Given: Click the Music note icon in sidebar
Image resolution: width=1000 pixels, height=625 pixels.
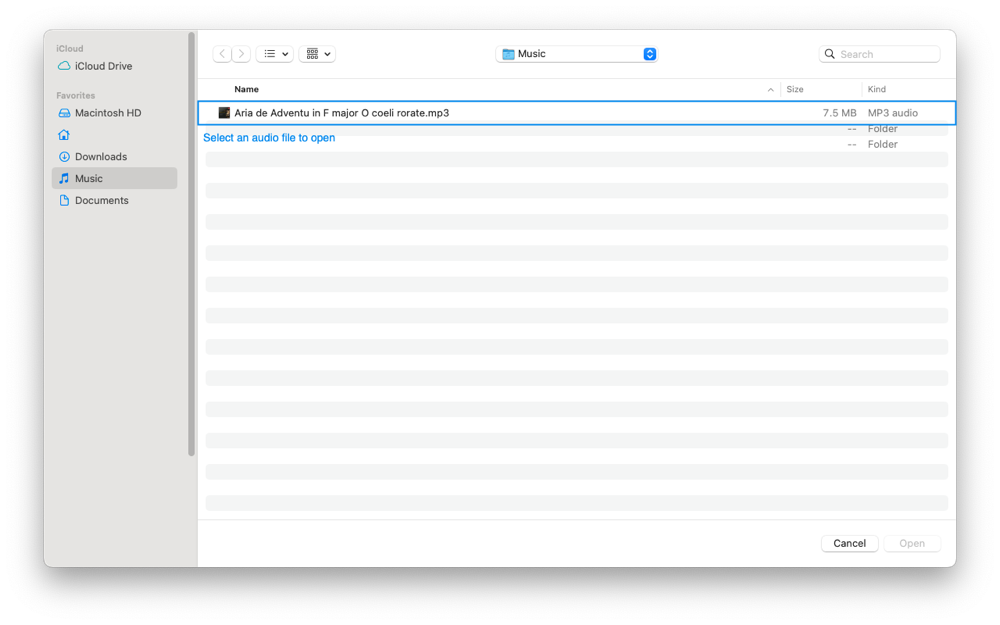Looking at the screenshot, I should [64, 179].
